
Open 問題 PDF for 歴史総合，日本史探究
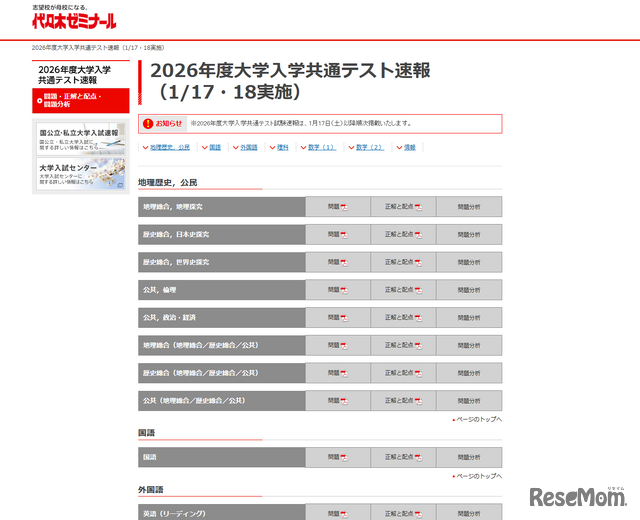(x=338, y=235)
